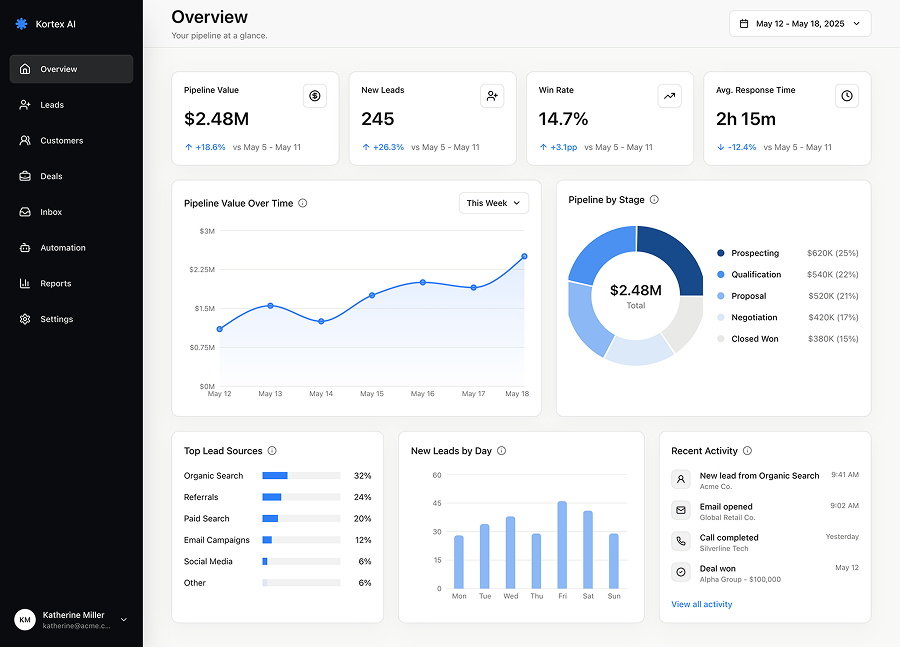Click the Mon bar in New Leads by Day

tap(459, 562)
